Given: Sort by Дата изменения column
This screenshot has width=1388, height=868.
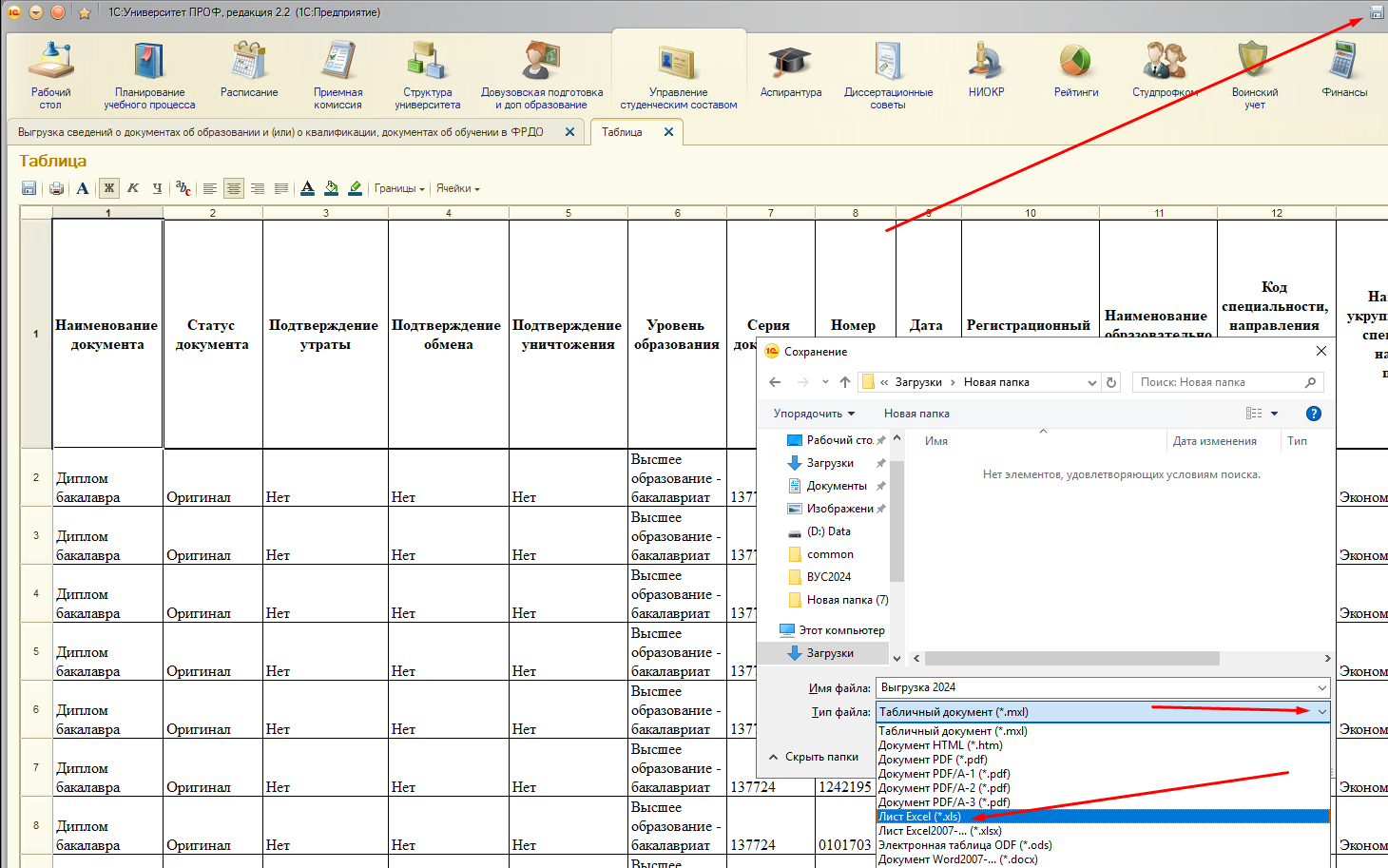Looking at the screenshot, I should 1214,441.
